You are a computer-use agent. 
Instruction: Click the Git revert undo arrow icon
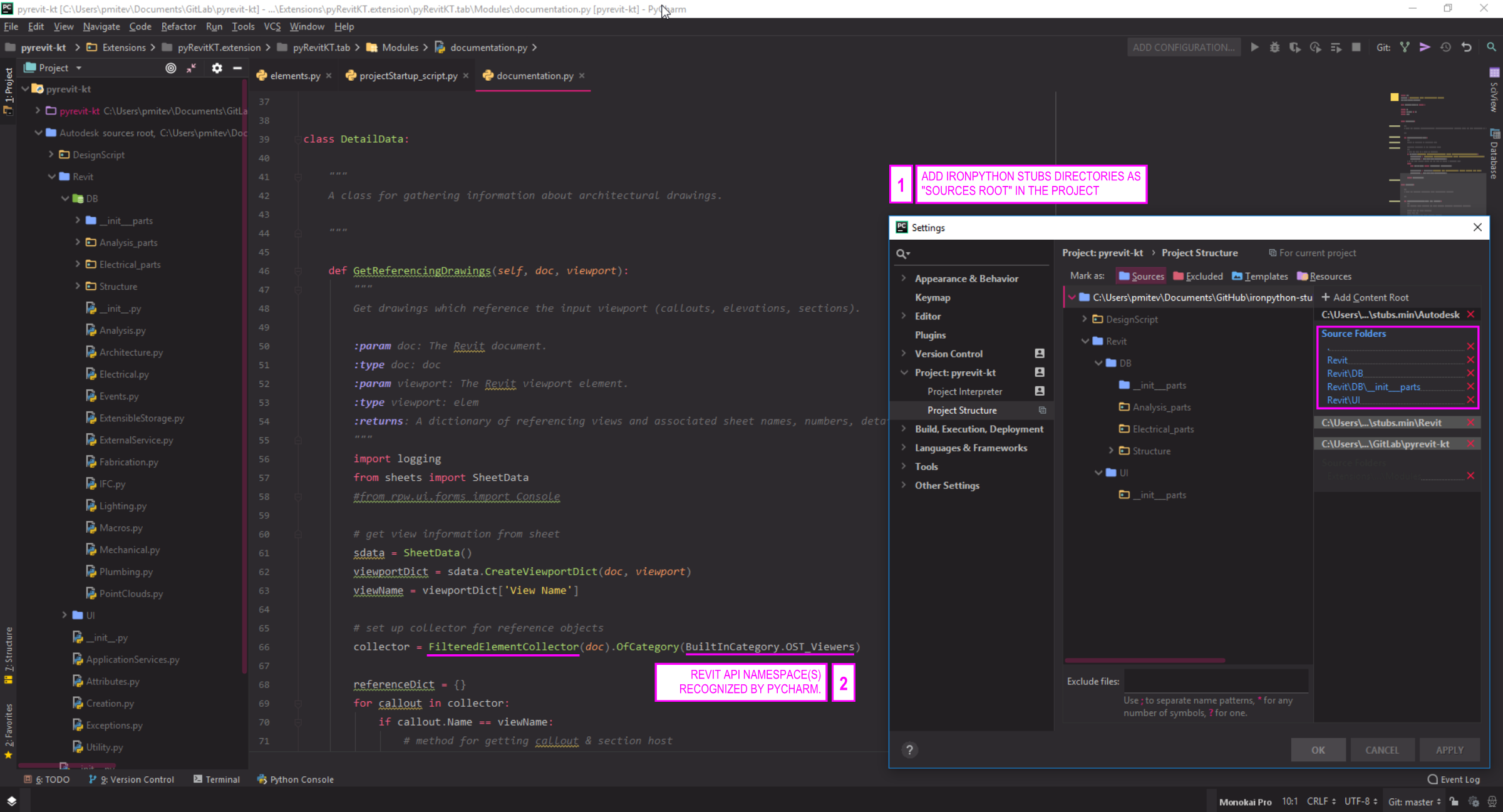tap(1466, 47)
